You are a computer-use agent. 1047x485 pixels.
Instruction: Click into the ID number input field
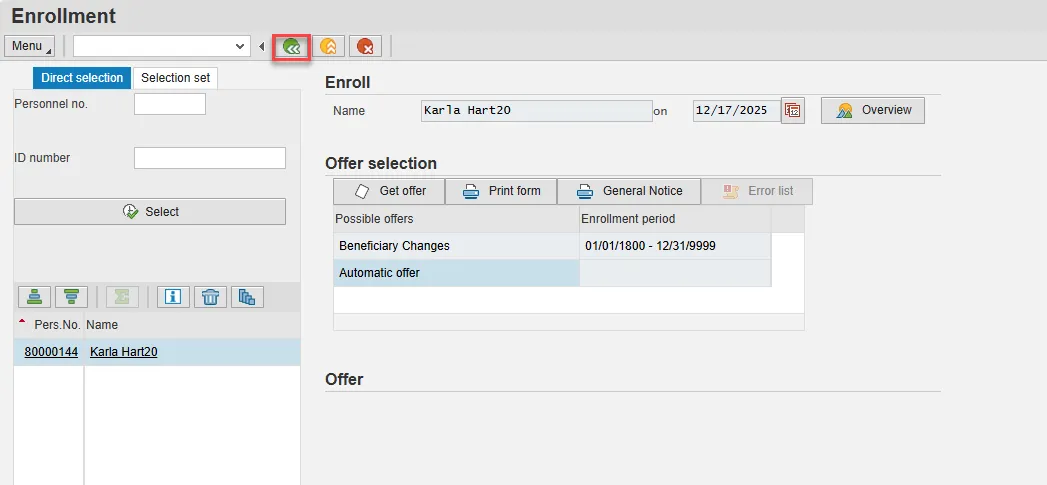tap(210, 158)
